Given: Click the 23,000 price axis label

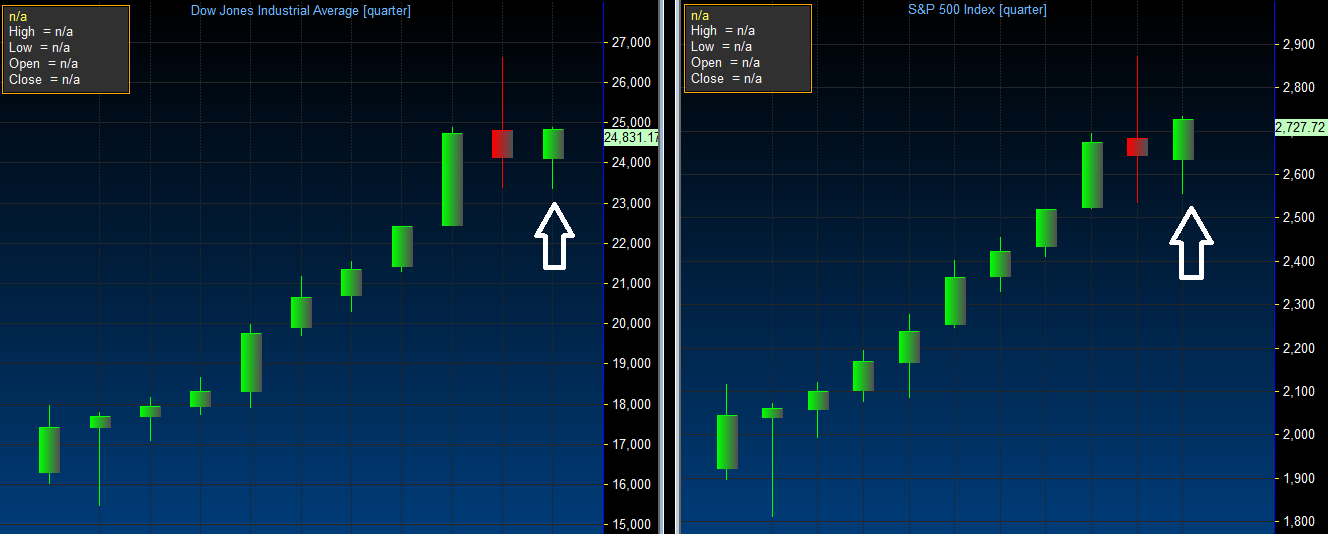Looking at the screenshot, I should (631, 203).
